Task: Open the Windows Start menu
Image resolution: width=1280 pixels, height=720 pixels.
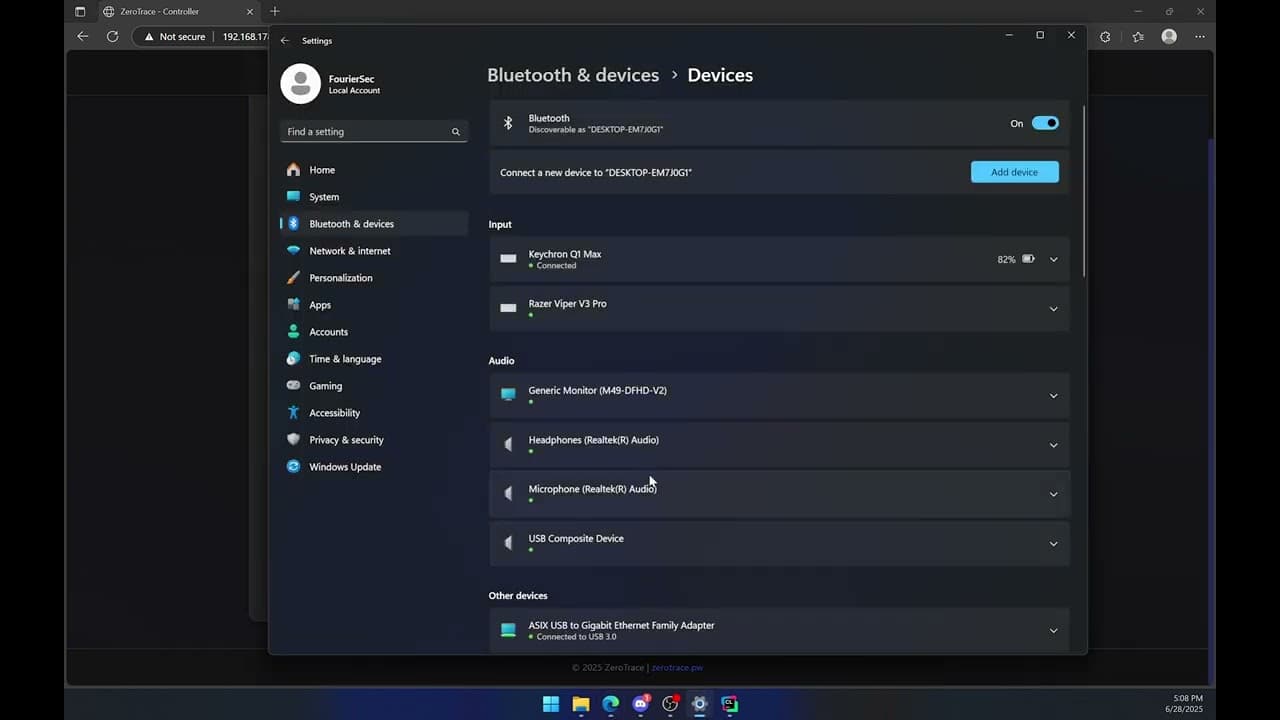Action: tap(551, 704)
